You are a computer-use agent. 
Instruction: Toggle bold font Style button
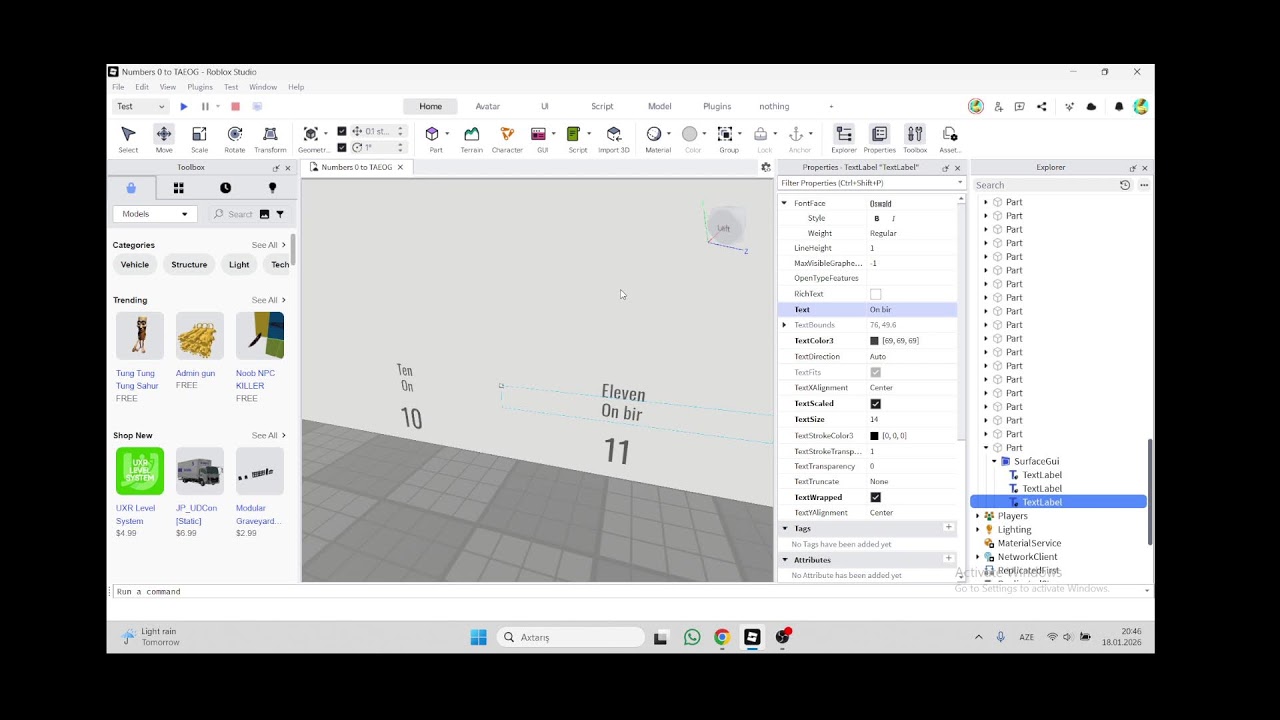tap(877, 218)
